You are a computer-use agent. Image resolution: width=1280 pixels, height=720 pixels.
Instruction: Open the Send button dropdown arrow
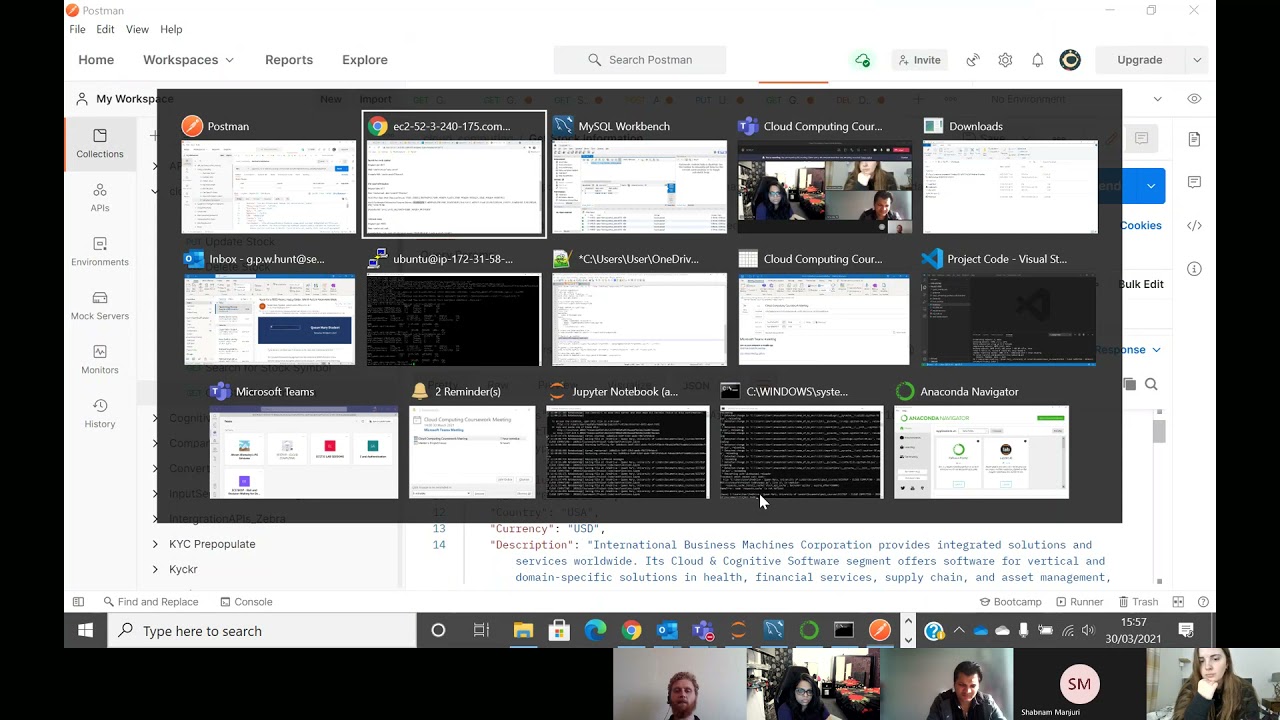[x=1151, y=186]
